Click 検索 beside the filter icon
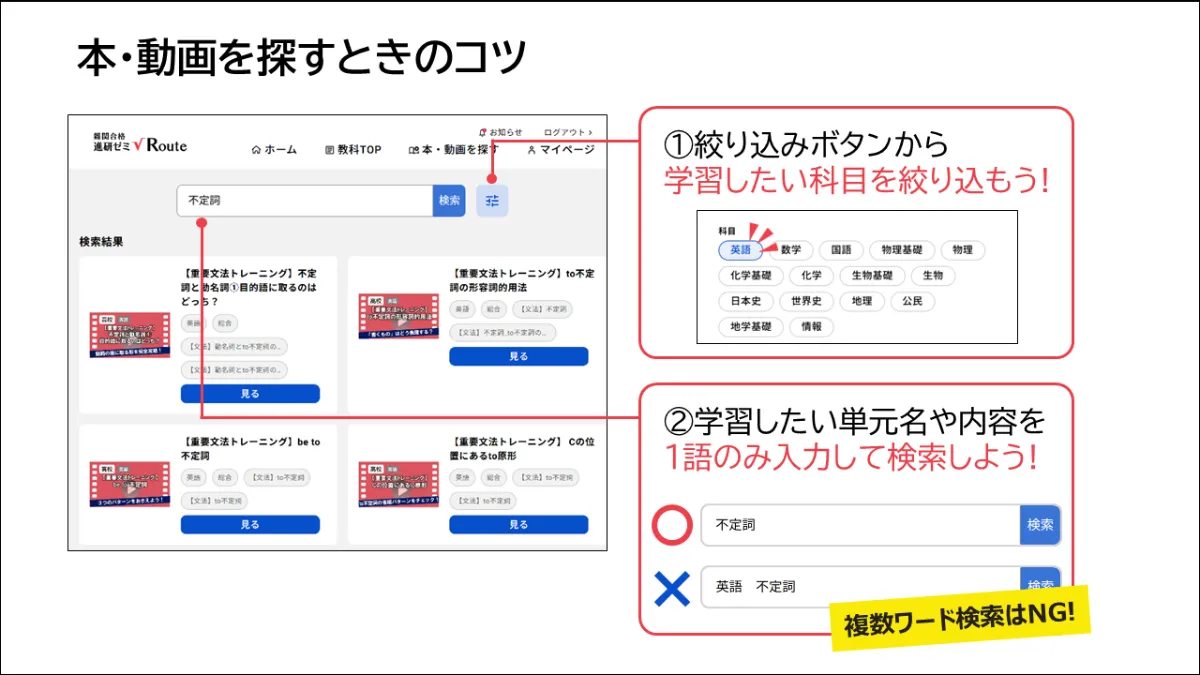 coord(449,200)
